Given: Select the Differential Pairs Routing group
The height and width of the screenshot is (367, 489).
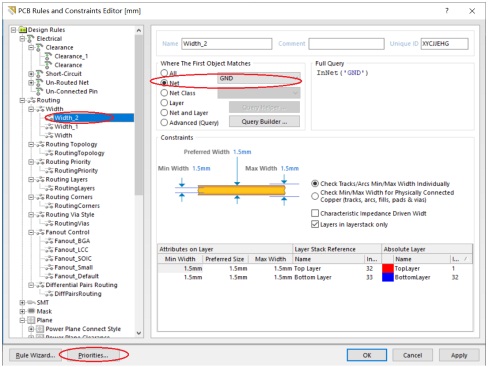Looking at the screenshot, I should coord(81,285).
